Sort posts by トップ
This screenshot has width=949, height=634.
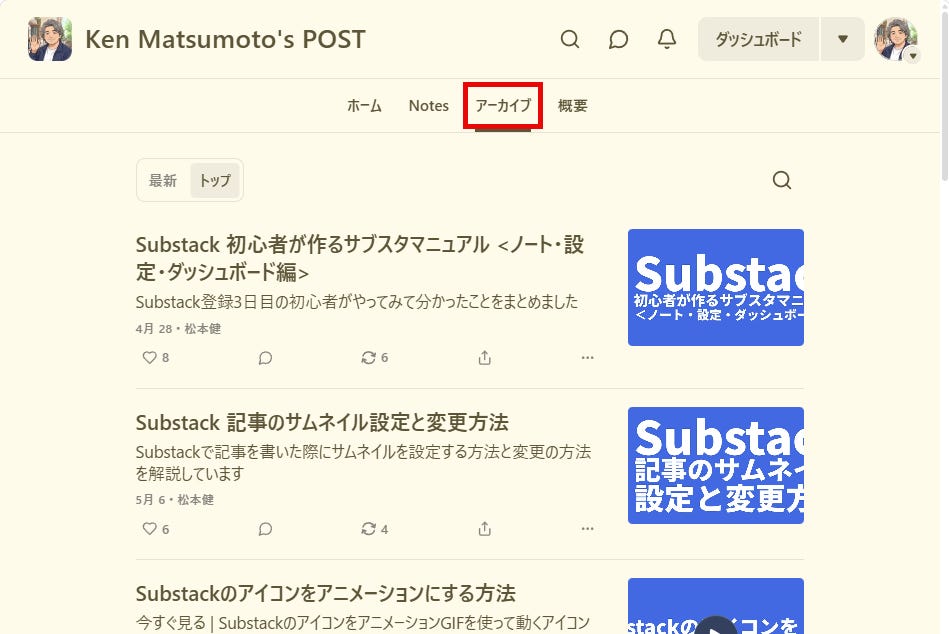click(x=215, y=180)
